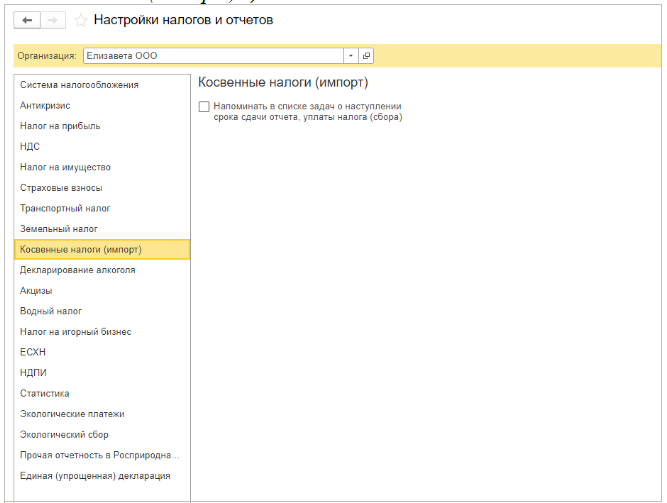Expand the Организация dropdown list

(x=351, y=56)
